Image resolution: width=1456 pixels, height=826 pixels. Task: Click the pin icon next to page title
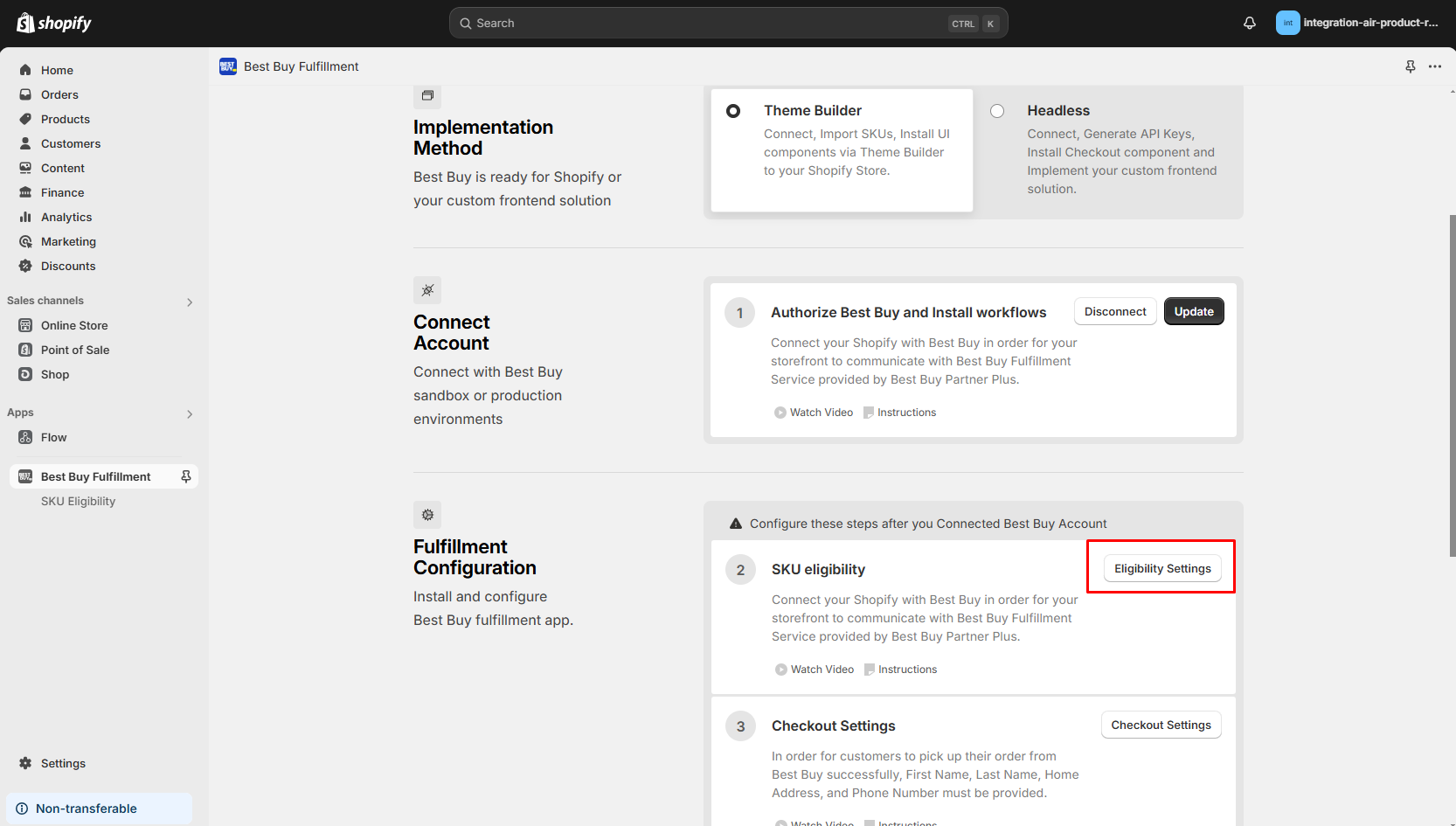(x=1410, y=66)
